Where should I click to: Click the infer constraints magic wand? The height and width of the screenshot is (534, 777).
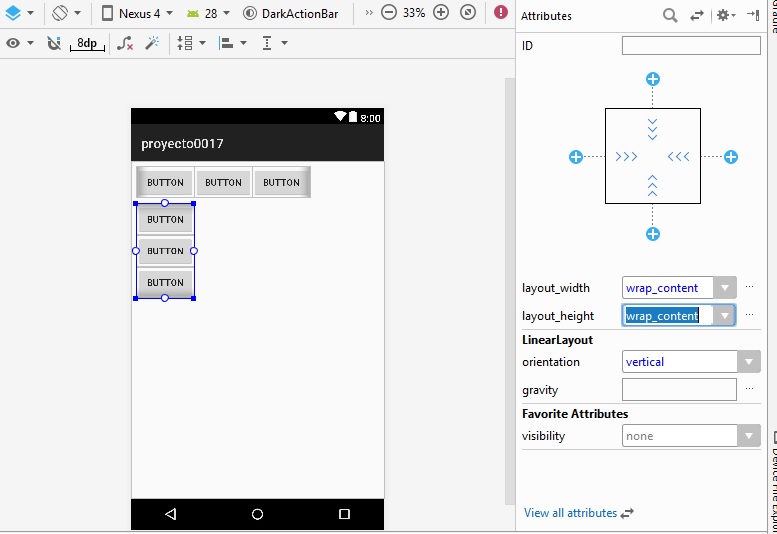[151, 44]
